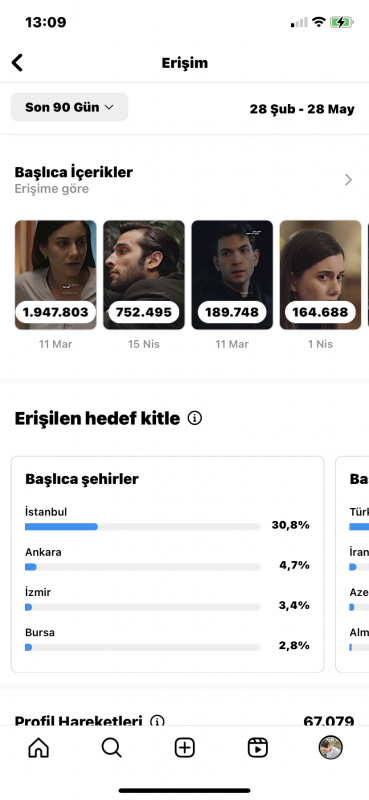
Task: Go back using the back arrow
Action: [17, 63]
